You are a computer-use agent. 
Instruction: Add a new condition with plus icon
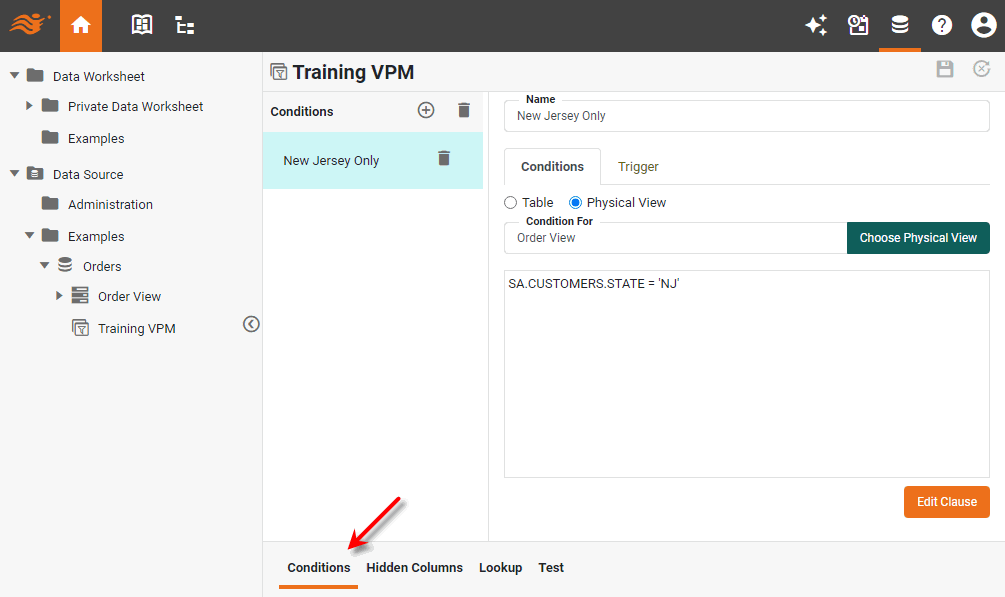[426, 111]
